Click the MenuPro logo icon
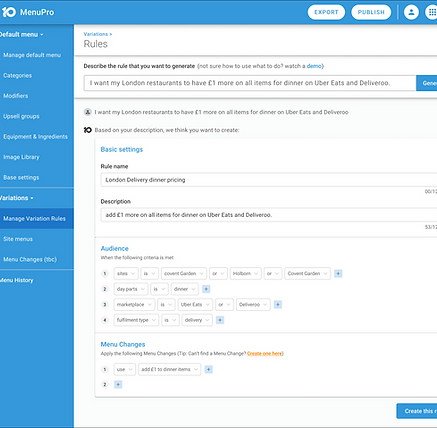This screenshot has width=437, height=428. click(9, 12)
